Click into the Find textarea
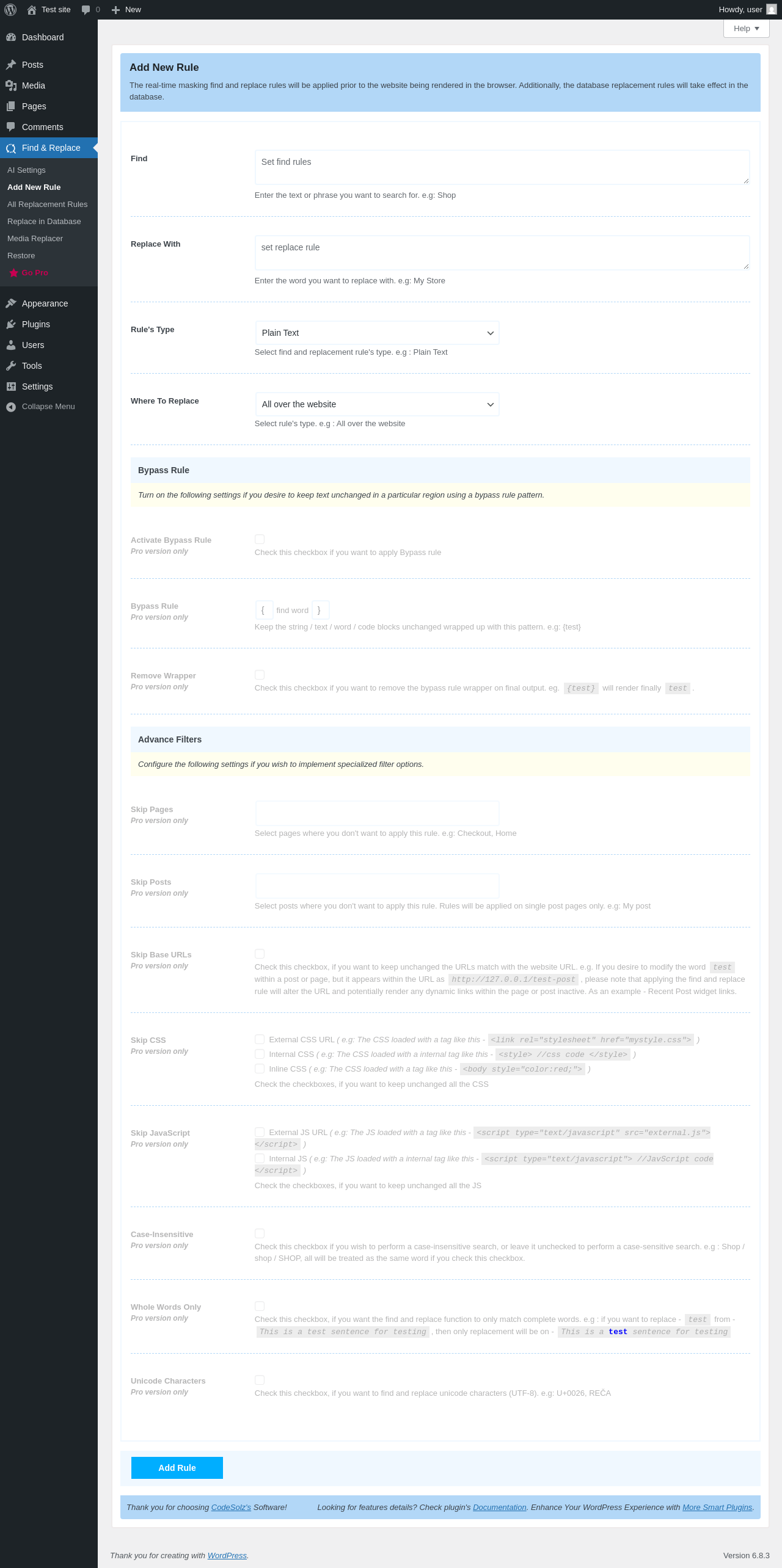The height and width of the screenshot is (1568, 782). click(x=502, y=167)
